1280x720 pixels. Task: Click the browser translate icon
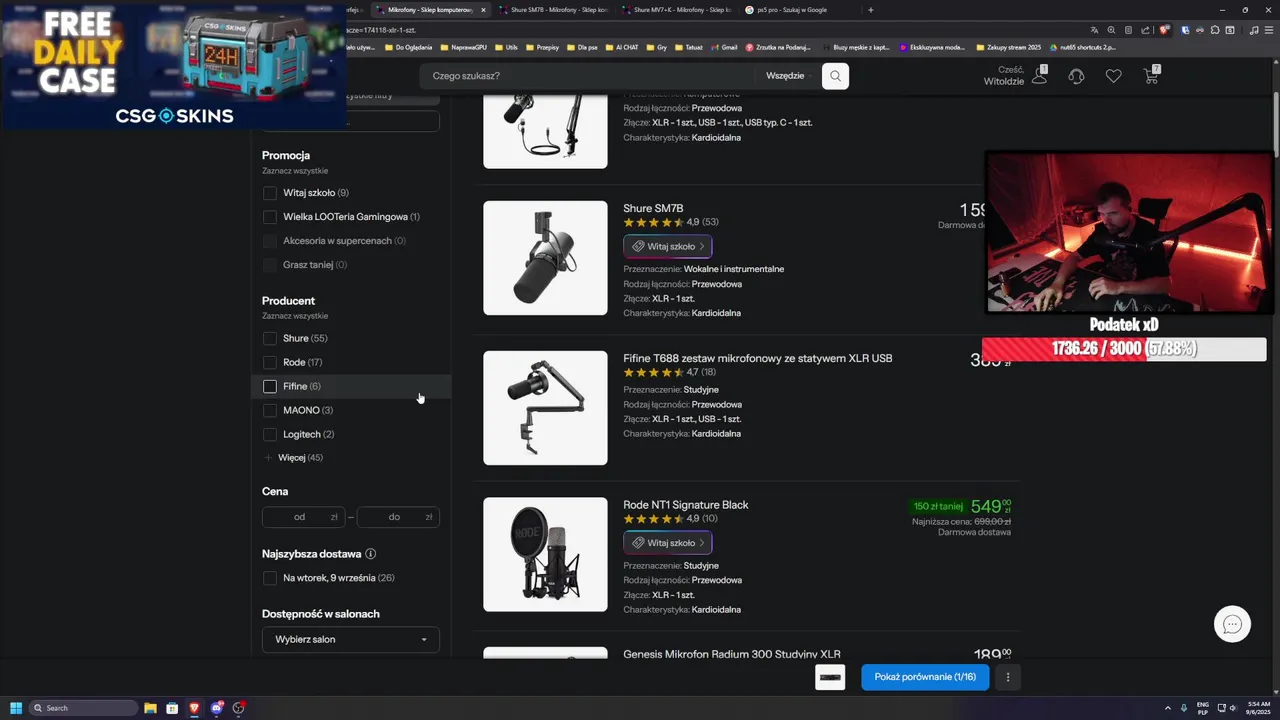(x=1094, y=30)
